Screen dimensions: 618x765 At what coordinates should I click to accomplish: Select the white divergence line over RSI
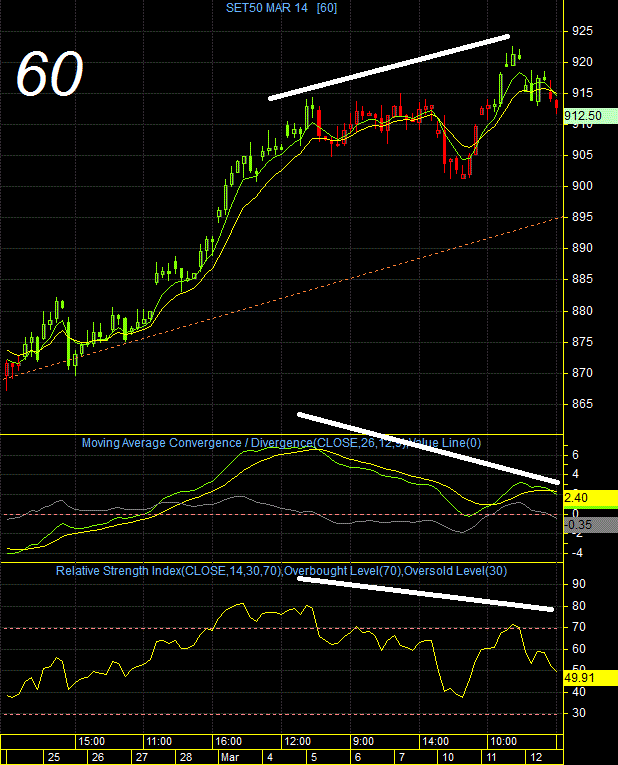click(x=425, y=594)
